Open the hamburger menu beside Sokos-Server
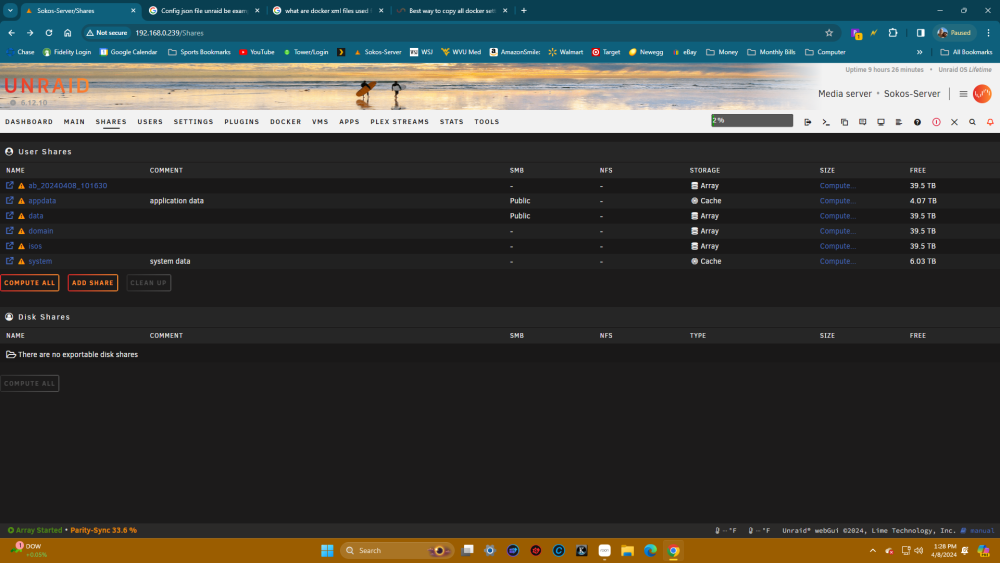The image size is (1000, 563). [x=963, y=94]
